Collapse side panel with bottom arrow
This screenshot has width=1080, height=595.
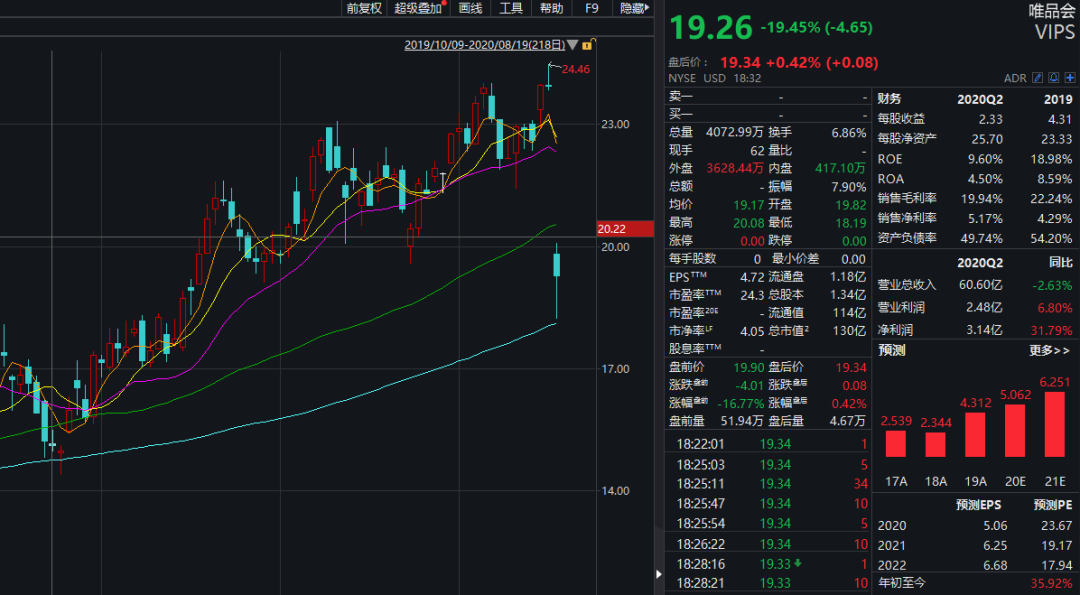coord(658,574)
